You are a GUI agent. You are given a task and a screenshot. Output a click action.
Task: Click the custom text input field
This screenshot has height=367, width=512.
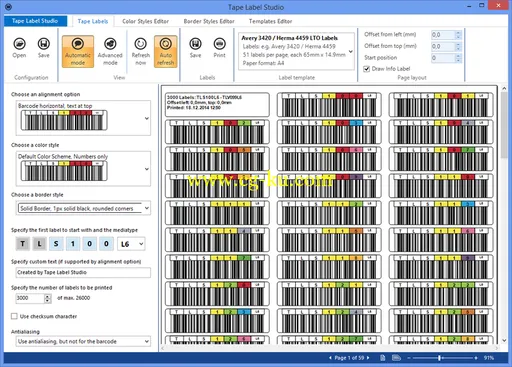click(x=83, y=272)
